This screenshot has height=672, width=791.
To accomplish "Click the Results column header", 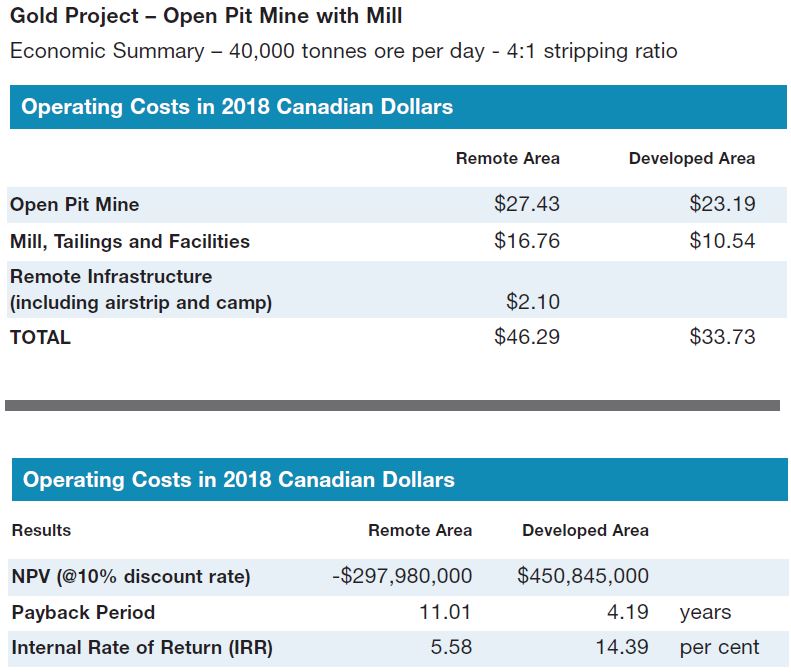I will [x=41, y=530].
